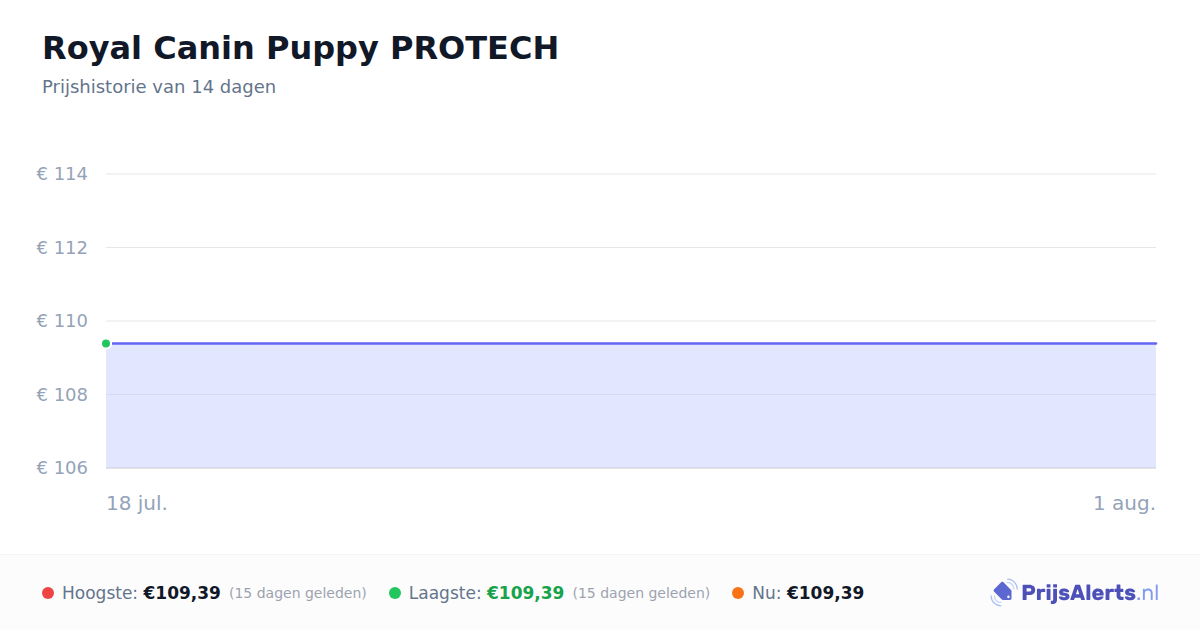Click the shaded blue area under price line
Viewport: 1200px width, 630px height.
(x=631, y=406)
